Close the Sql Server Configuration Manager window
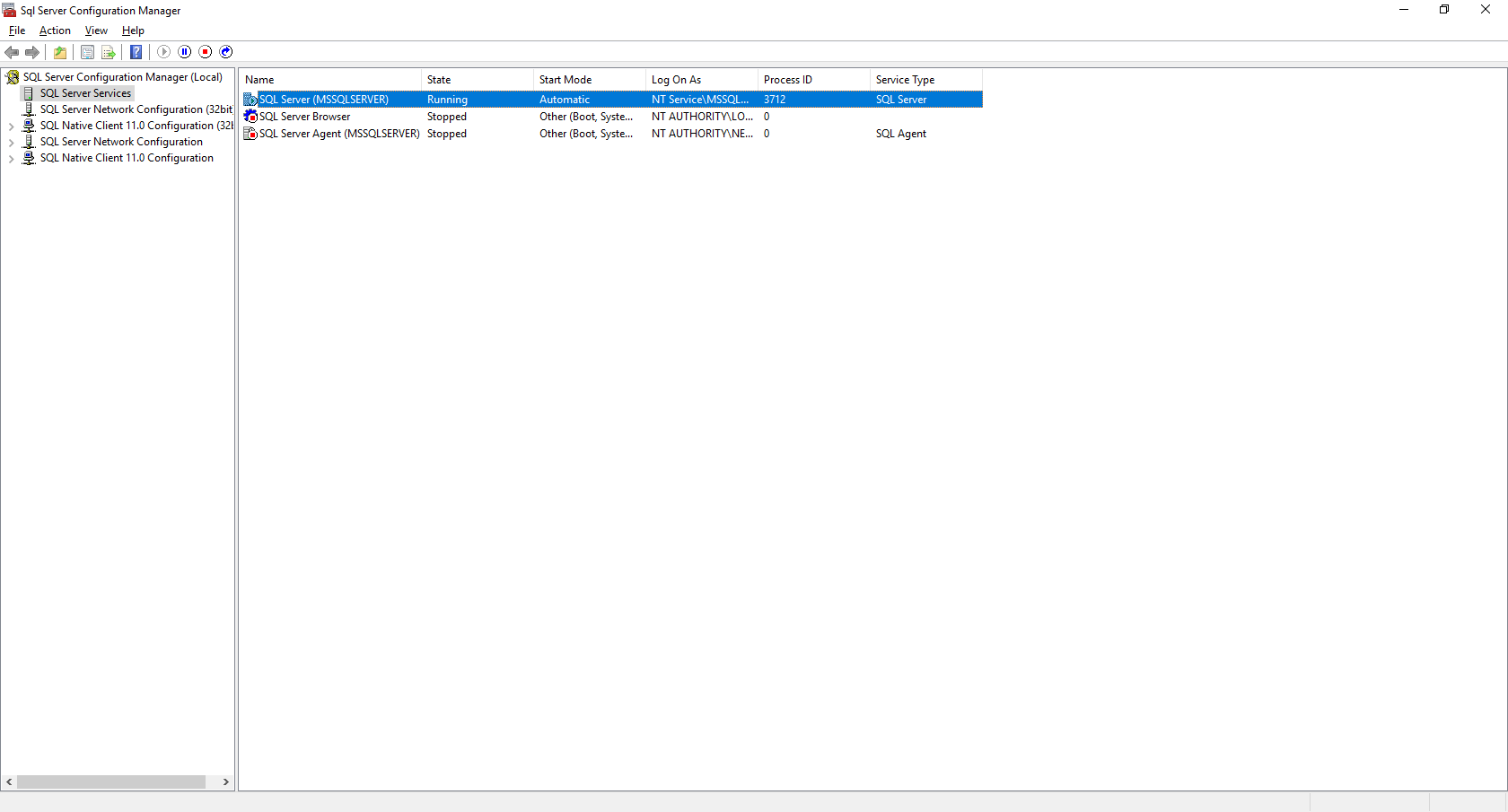The image size is (1508, 812). click(1486, 10)
